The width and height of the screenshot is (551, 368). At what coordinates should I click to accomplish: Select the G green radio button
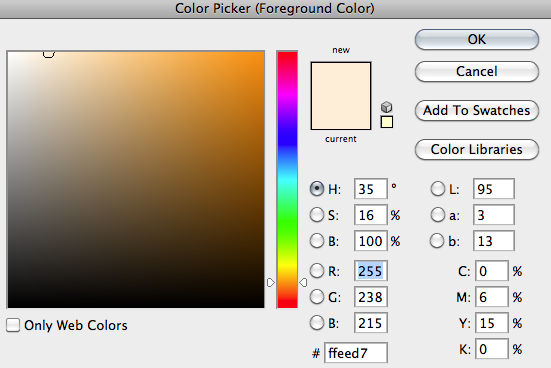[317, 297]
